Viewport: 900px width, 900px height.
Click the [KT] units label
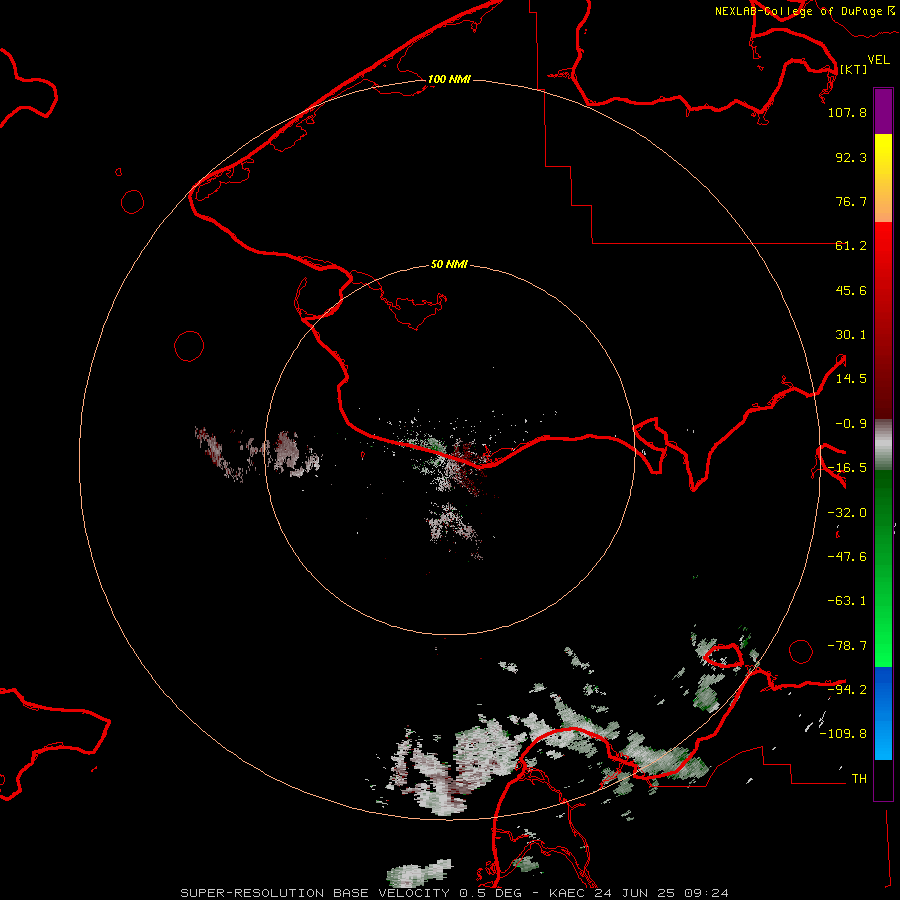(x=854, y=69)
